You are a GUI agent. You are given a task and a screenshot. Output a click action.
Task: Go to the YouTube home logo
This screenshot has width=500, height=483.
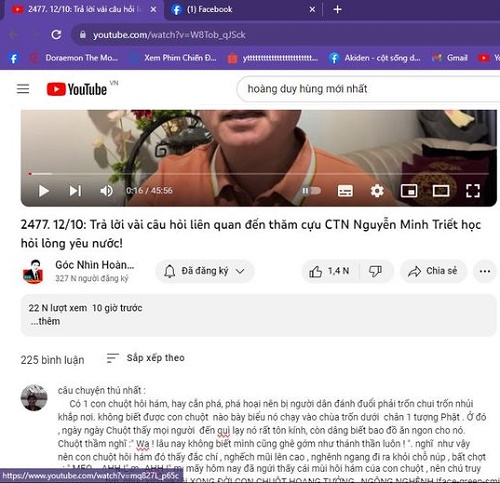coord(77,89)
